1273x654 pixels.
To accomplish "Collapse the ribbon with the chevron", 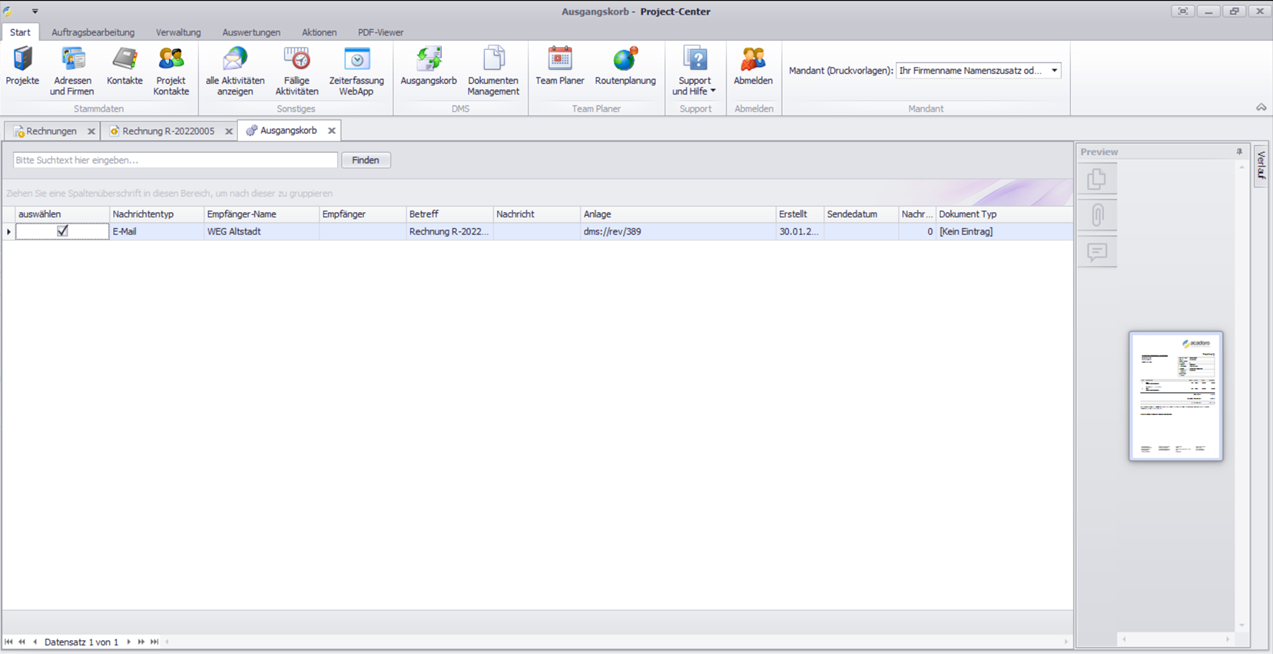I will (1261, 108).
